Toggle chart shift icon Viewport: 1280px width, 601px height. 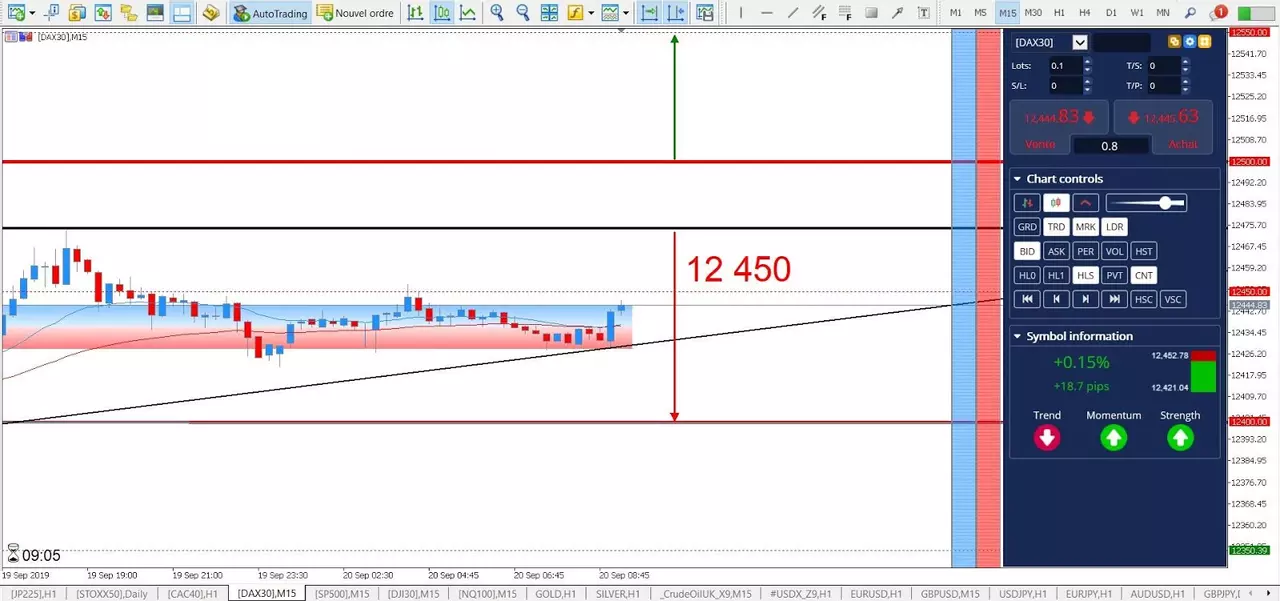tap(676, 13)
